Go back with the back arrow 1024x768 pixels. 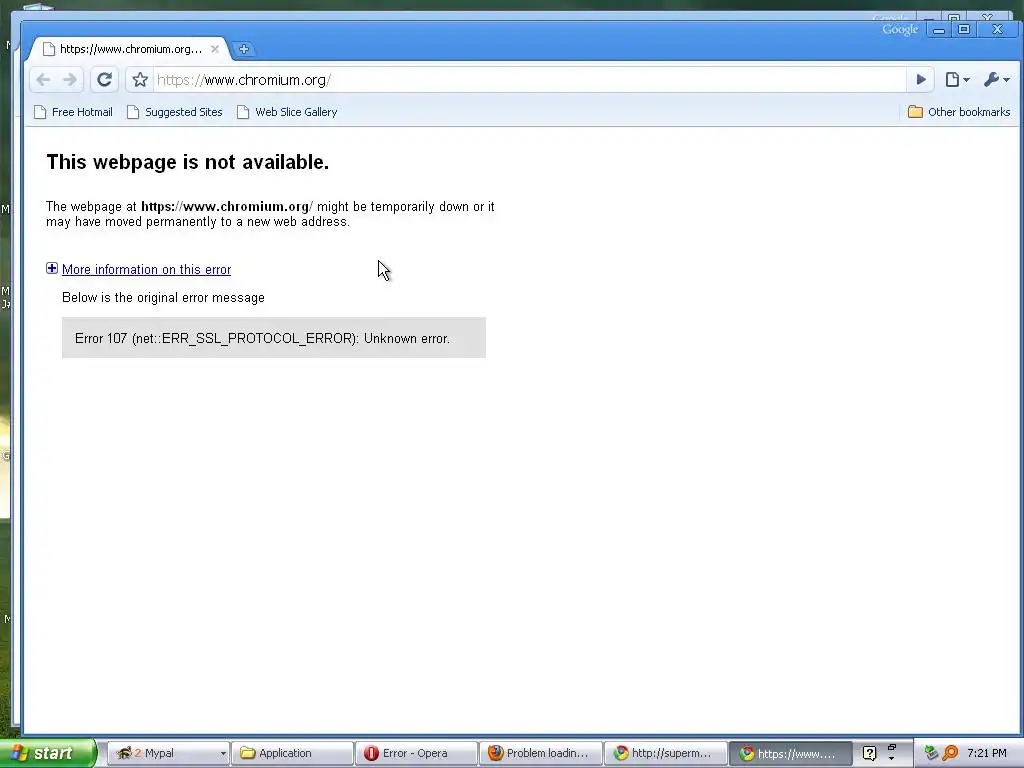pyautogui.click(x=43, y=80)
